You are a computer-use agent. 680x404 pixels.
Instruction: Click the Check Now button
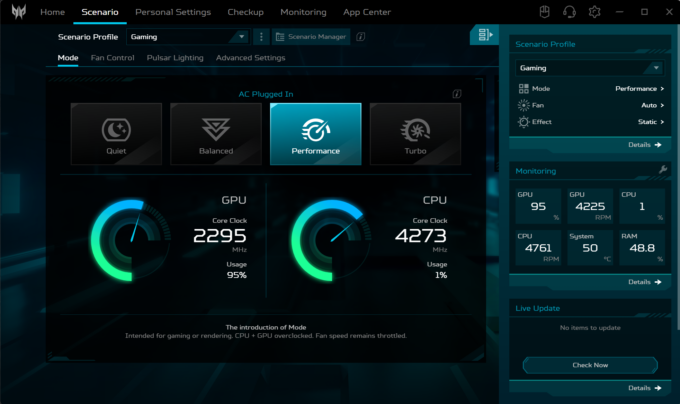pyautogui.click(x=589, y=365)
